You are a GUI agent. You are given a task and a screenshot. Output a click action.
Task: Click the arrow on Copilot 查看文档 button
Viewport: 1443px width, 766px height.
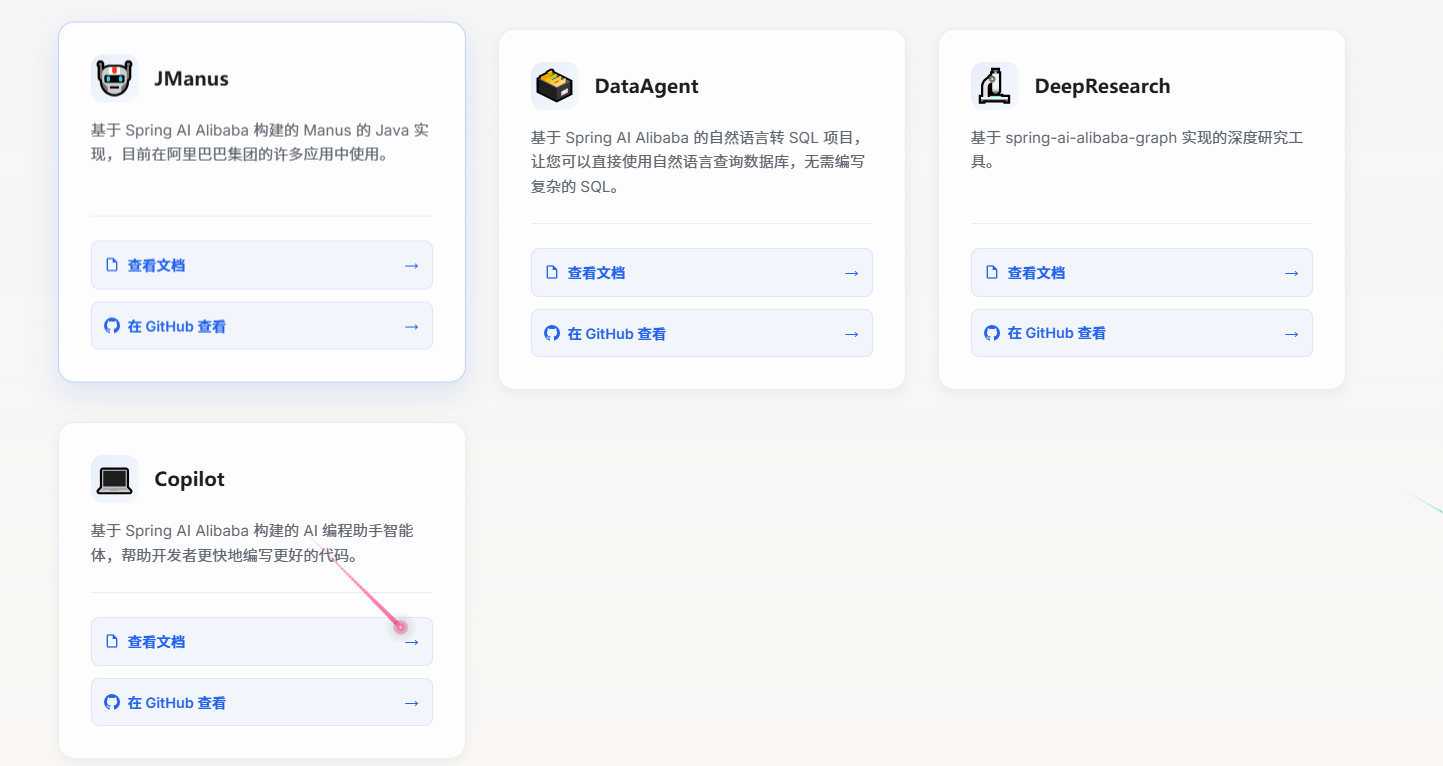[410, 641]
